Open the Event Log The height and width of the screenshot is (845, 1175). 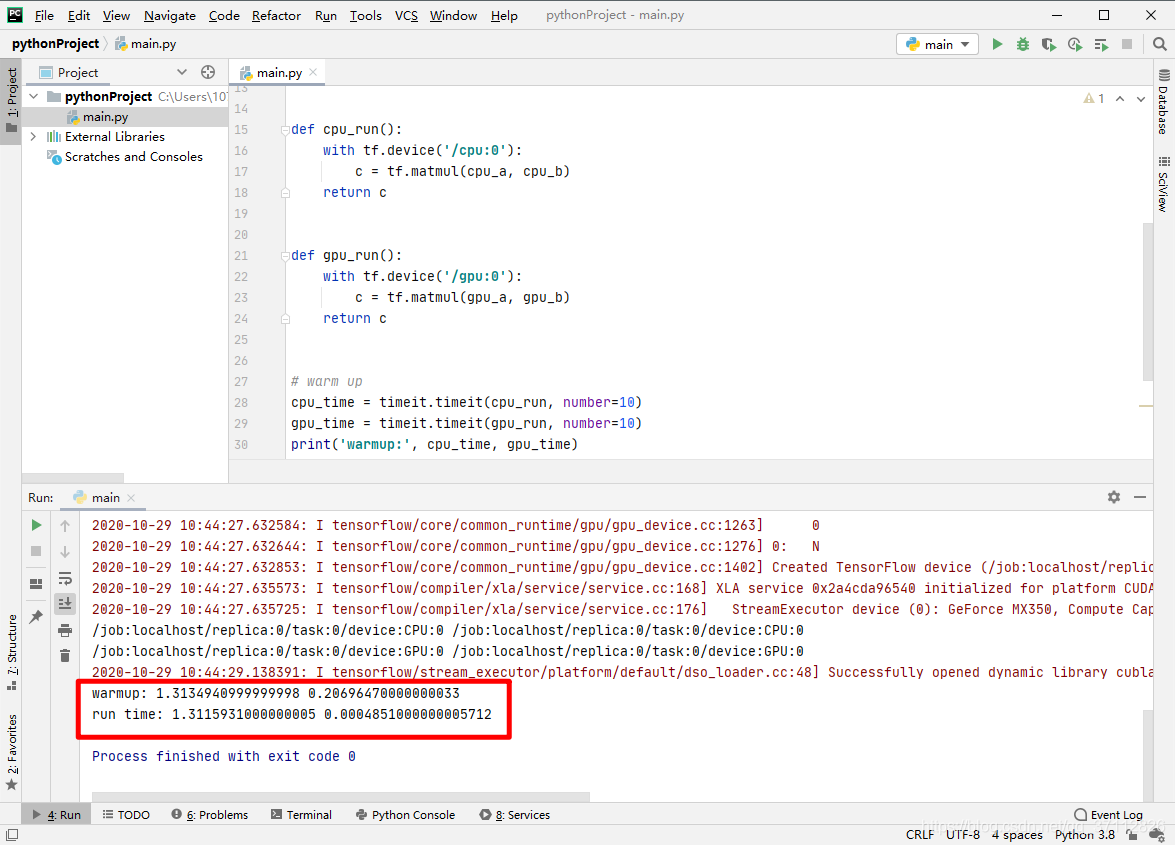pos(1108,814)
